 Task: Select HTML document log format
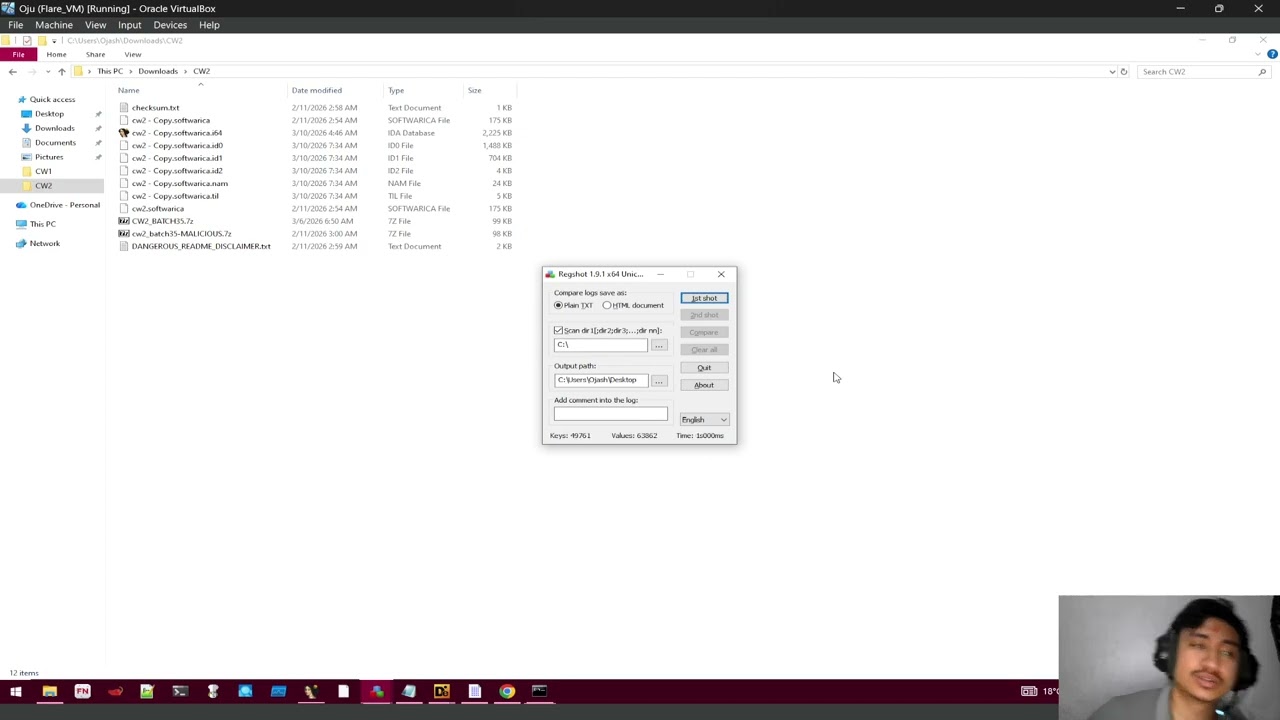(633, 305)
